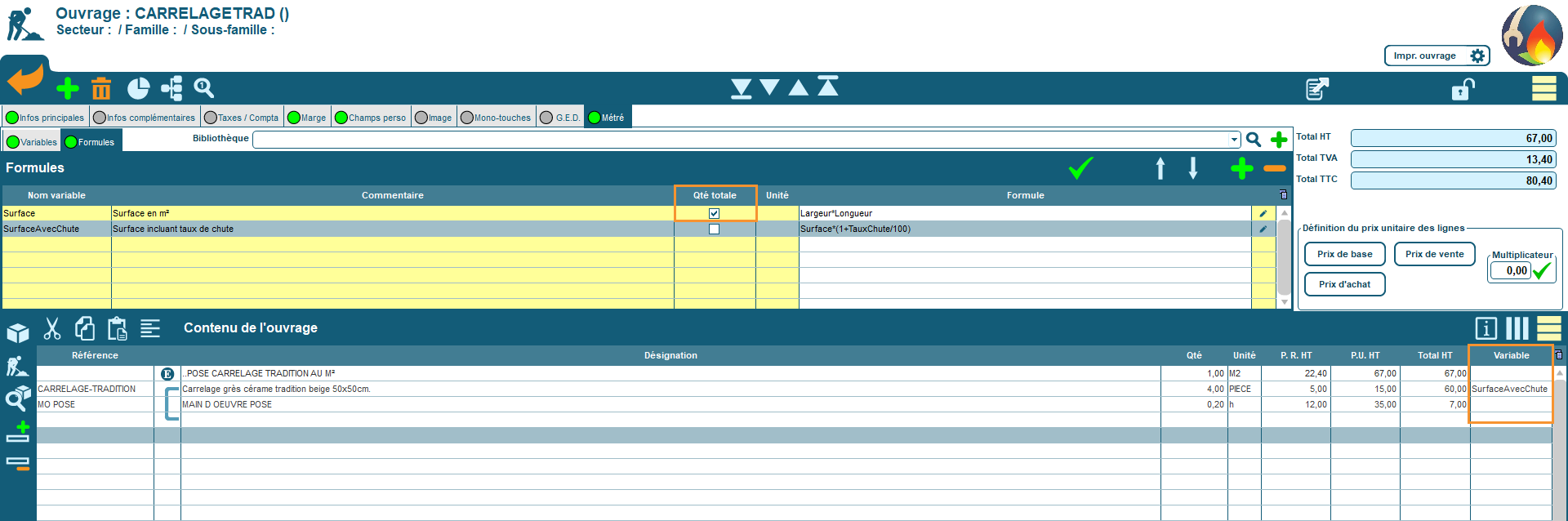Uncheck Qté totale for Surface row
Viewport: 1568px width, 521px height.
coord(714,213)
